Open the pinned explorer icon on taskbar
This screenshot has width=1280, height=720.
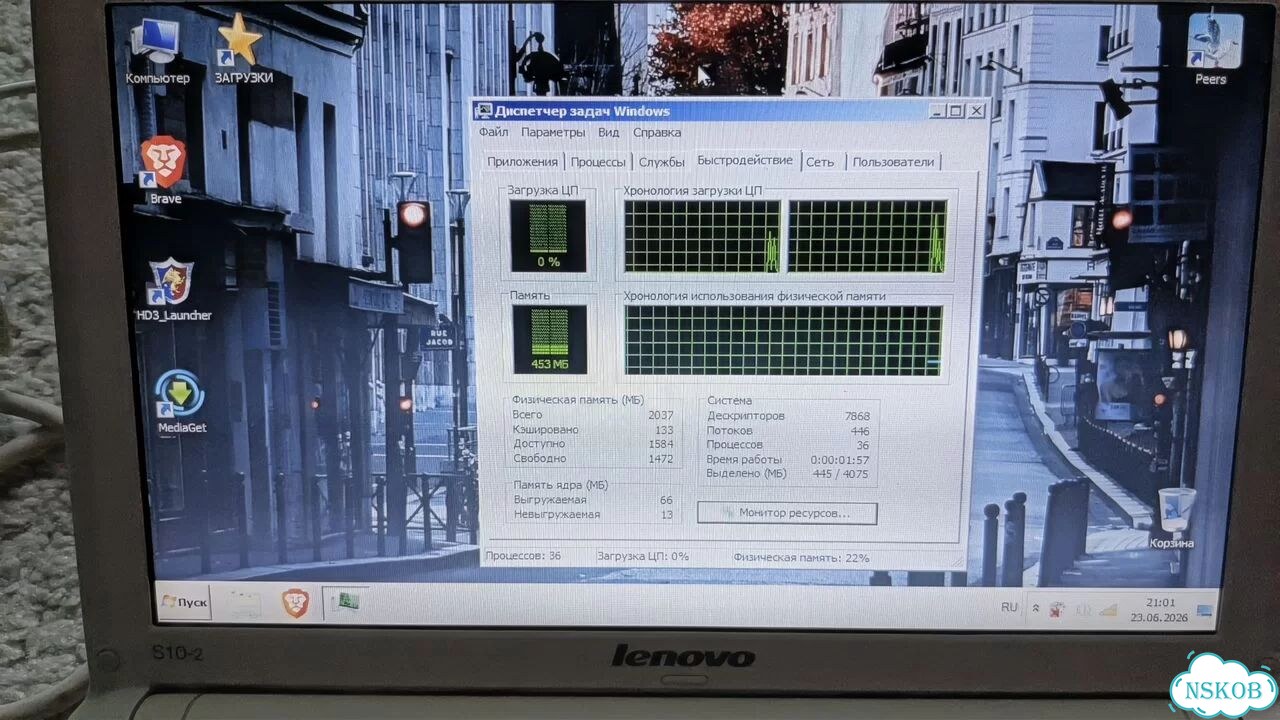click(244, 603)
